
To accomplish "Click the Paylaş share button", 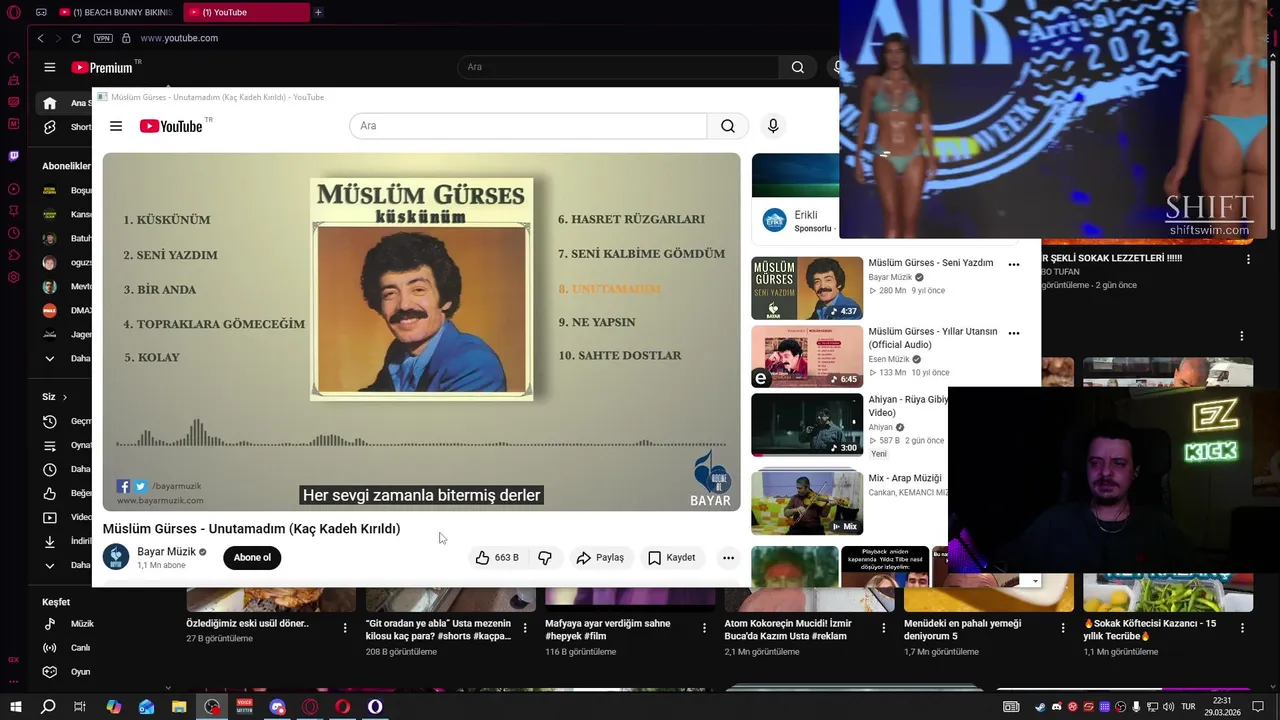I will [x=600, y=558].
